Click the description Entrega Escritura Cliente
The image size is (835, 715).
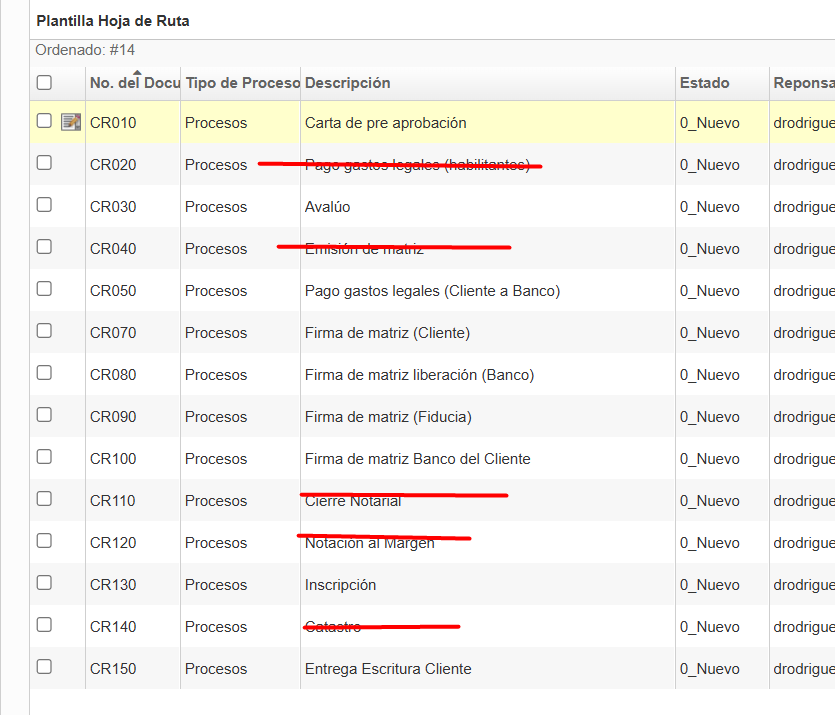point(388,669)
